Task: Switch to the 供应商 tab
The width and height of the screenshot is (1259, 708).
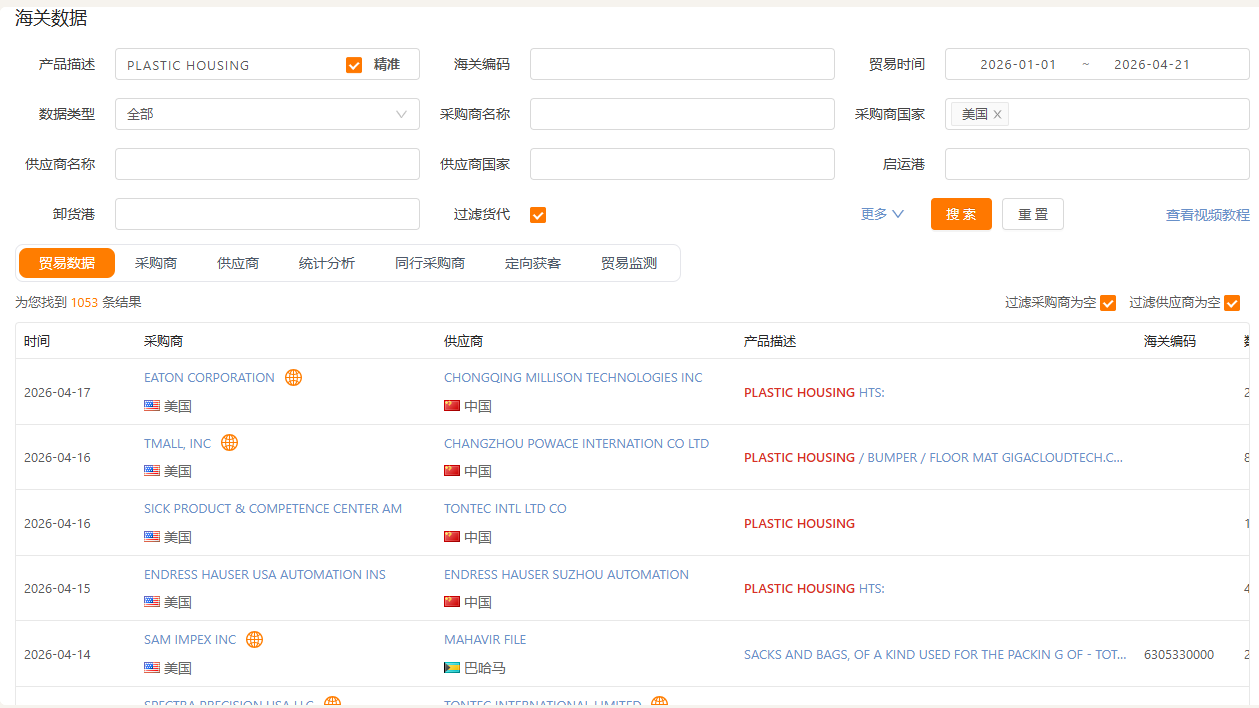Action: point(238,263)
